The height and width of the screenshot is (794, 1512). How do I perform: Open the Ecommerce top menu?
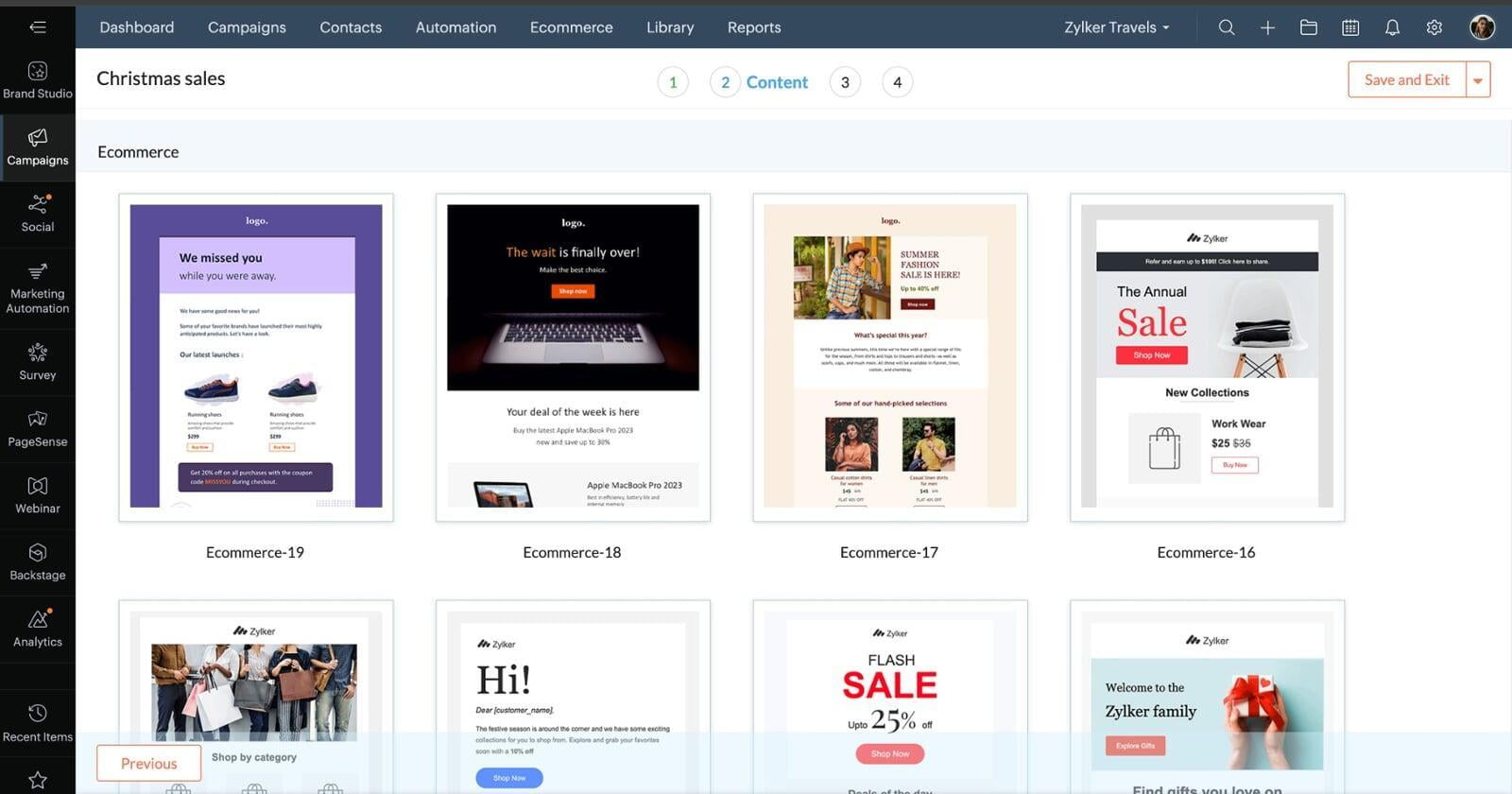572,27
